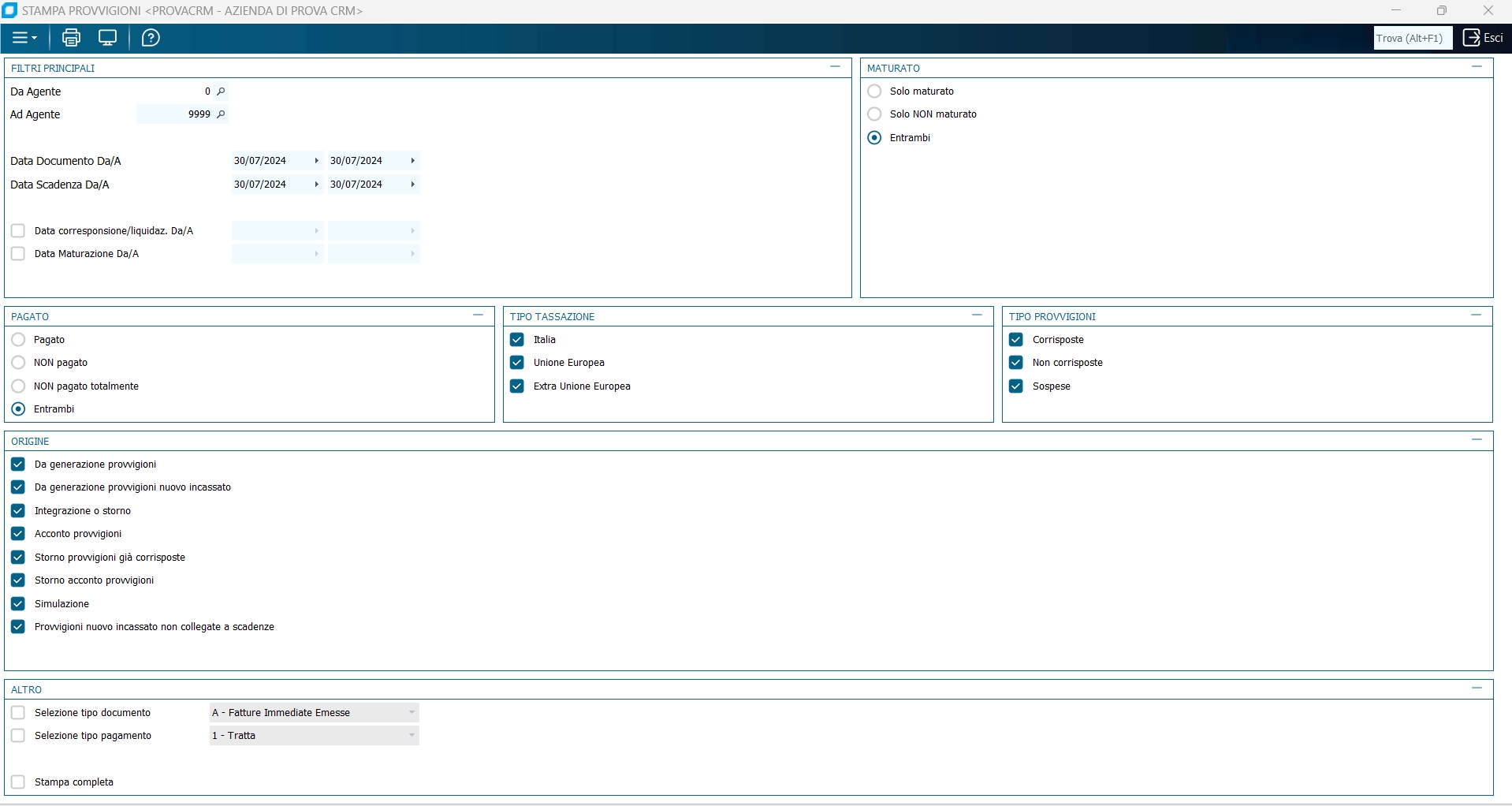Uncheck Provvigioni nuovo incassato non collegate a scadenze
Screen dimensions: 1512x806
tap(18, 627)
